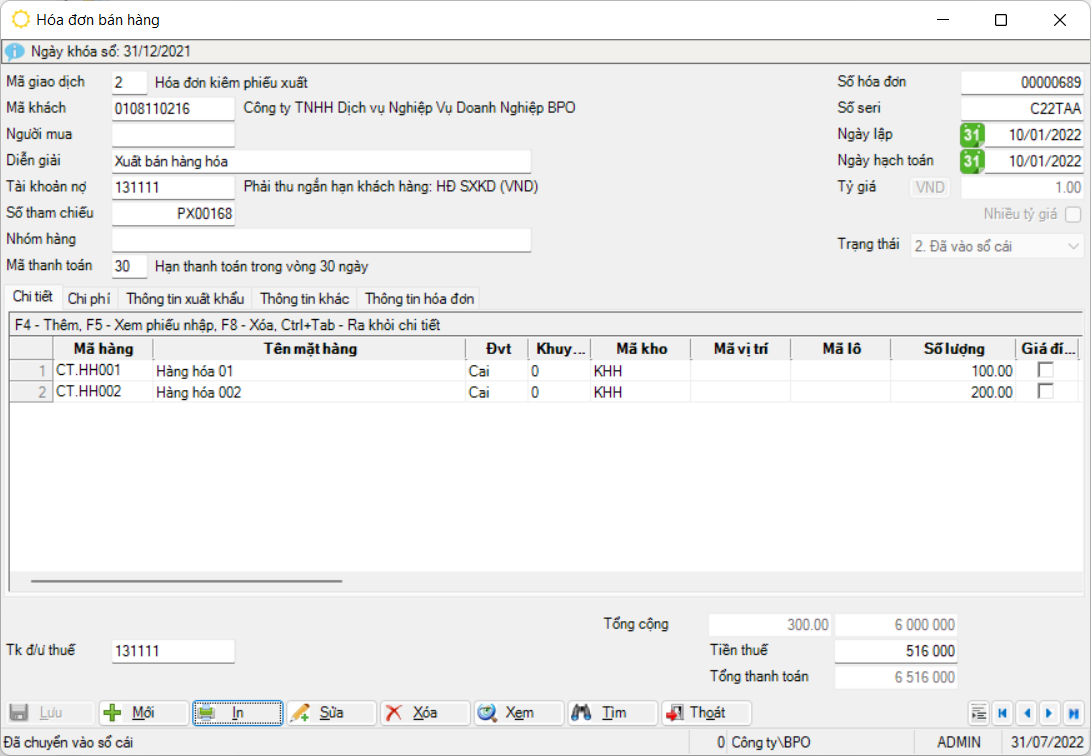Image resolution: width=1091 pixels, height=756 pixels.
Task: Toggle the Nhiều tỷ giá checkbox
Action: click(1073, 214)
